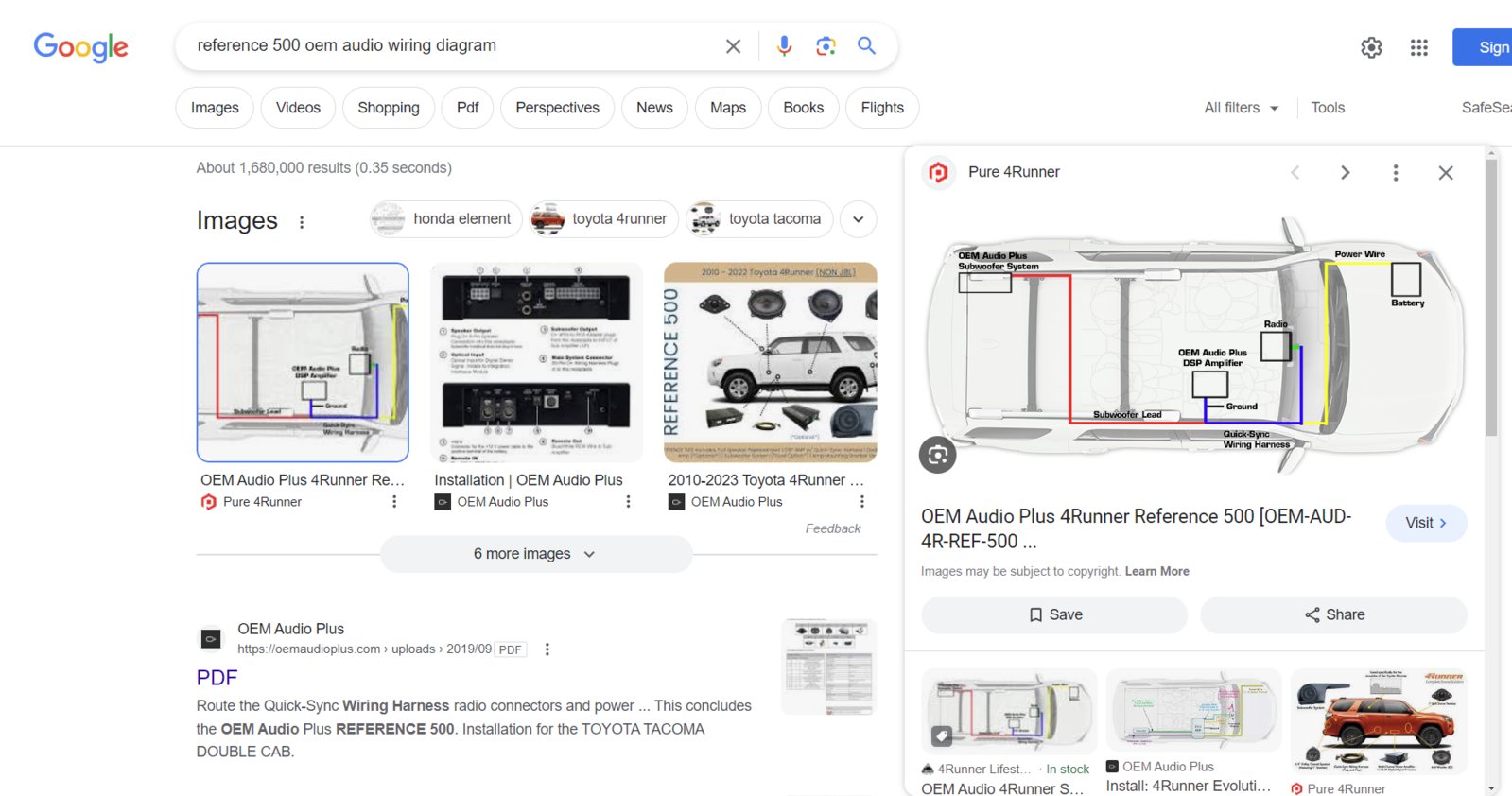This screenshot has height=796, width=1512.
Task: Click preview title OEM Audio Plus 4Runner Reference 500
Action: (1136, 528)
